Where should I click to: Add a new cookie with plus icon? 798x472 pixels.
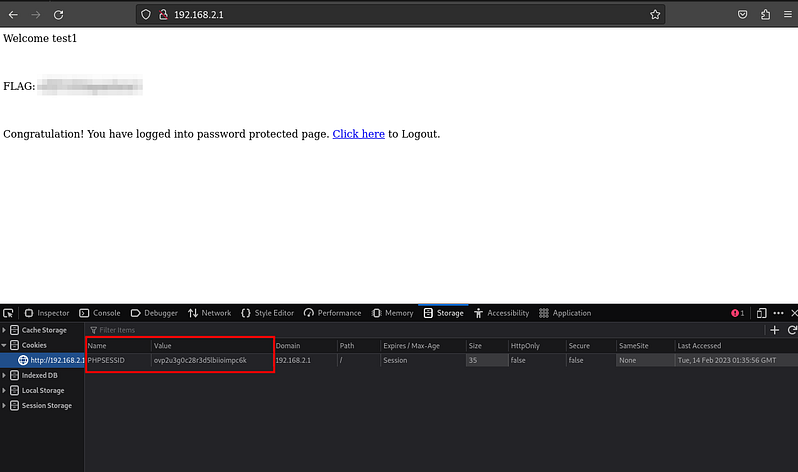(774, 330)
